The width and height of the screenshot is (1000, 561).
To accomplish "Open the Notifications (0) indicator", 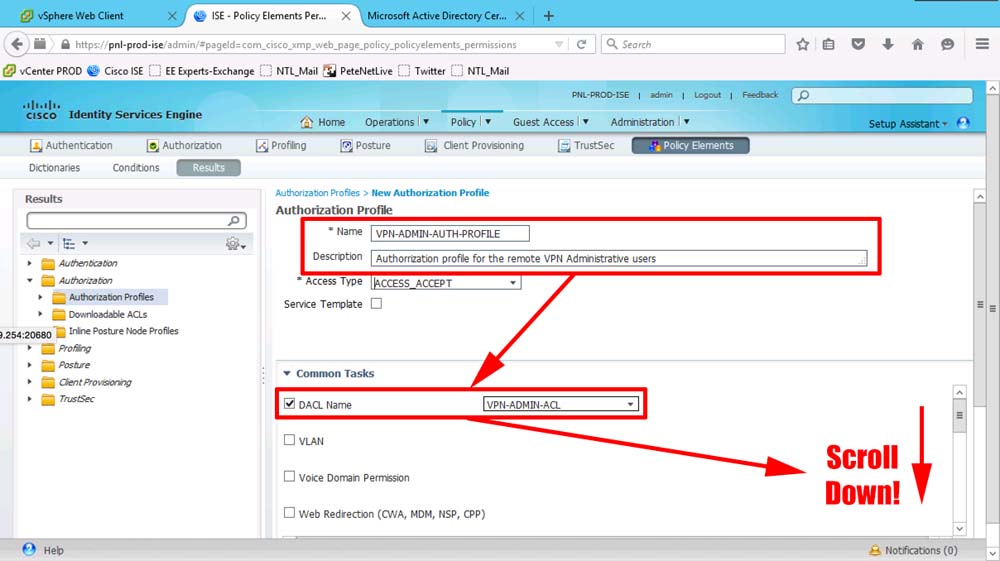I will click(x=913, y=550).
